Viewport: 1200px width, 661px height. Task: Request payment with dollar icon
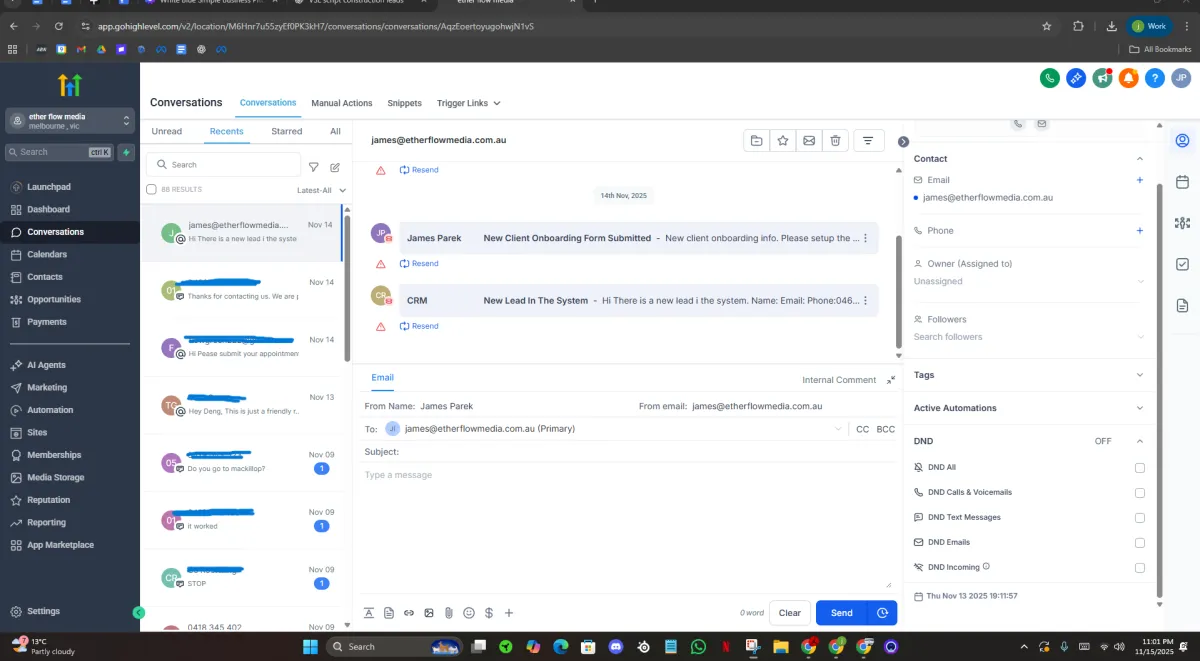click(x=489, y=613)
